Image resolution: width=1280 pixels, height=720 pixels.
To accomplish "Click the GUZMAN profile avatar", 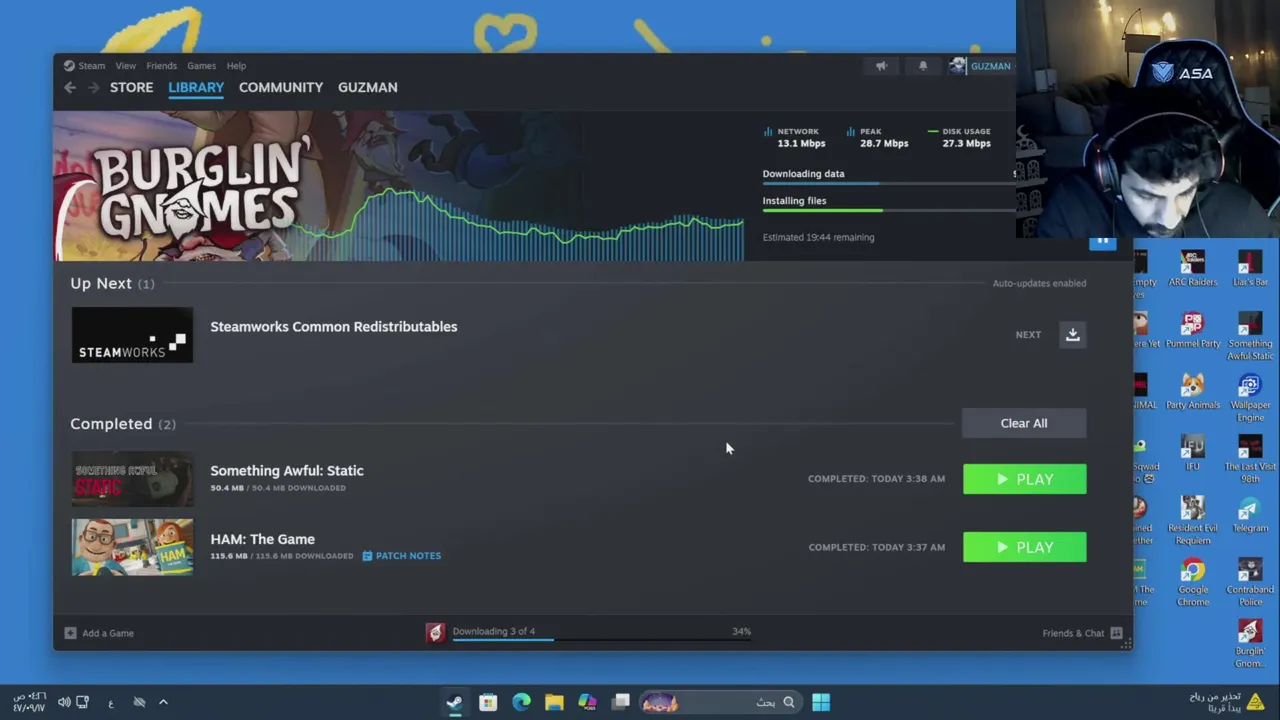I will click(958, 66).
